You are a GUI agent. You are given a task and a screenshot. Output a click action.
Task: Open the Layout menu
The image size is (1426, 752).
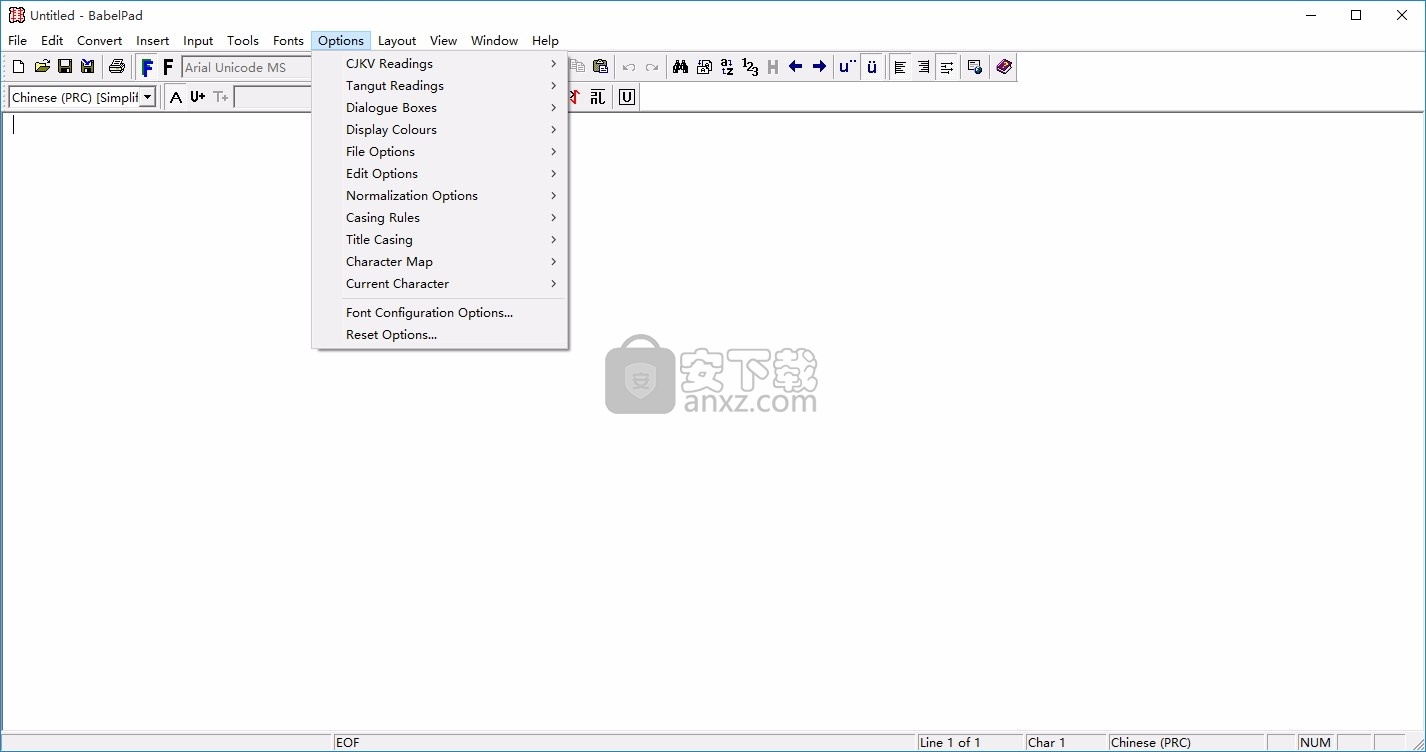(397, 41)
